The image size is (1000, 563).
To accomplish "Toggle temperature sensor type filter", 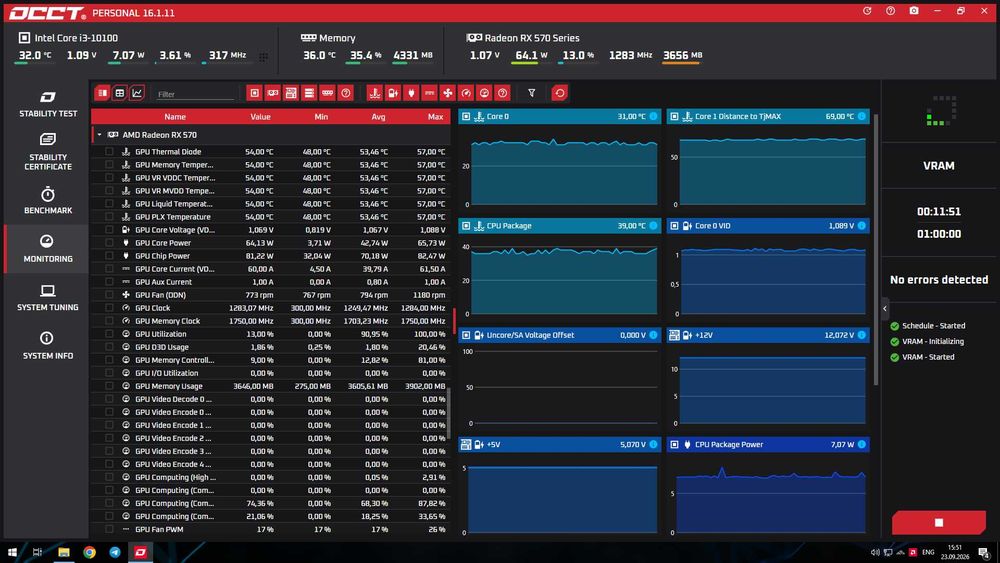I will (375, 93).
